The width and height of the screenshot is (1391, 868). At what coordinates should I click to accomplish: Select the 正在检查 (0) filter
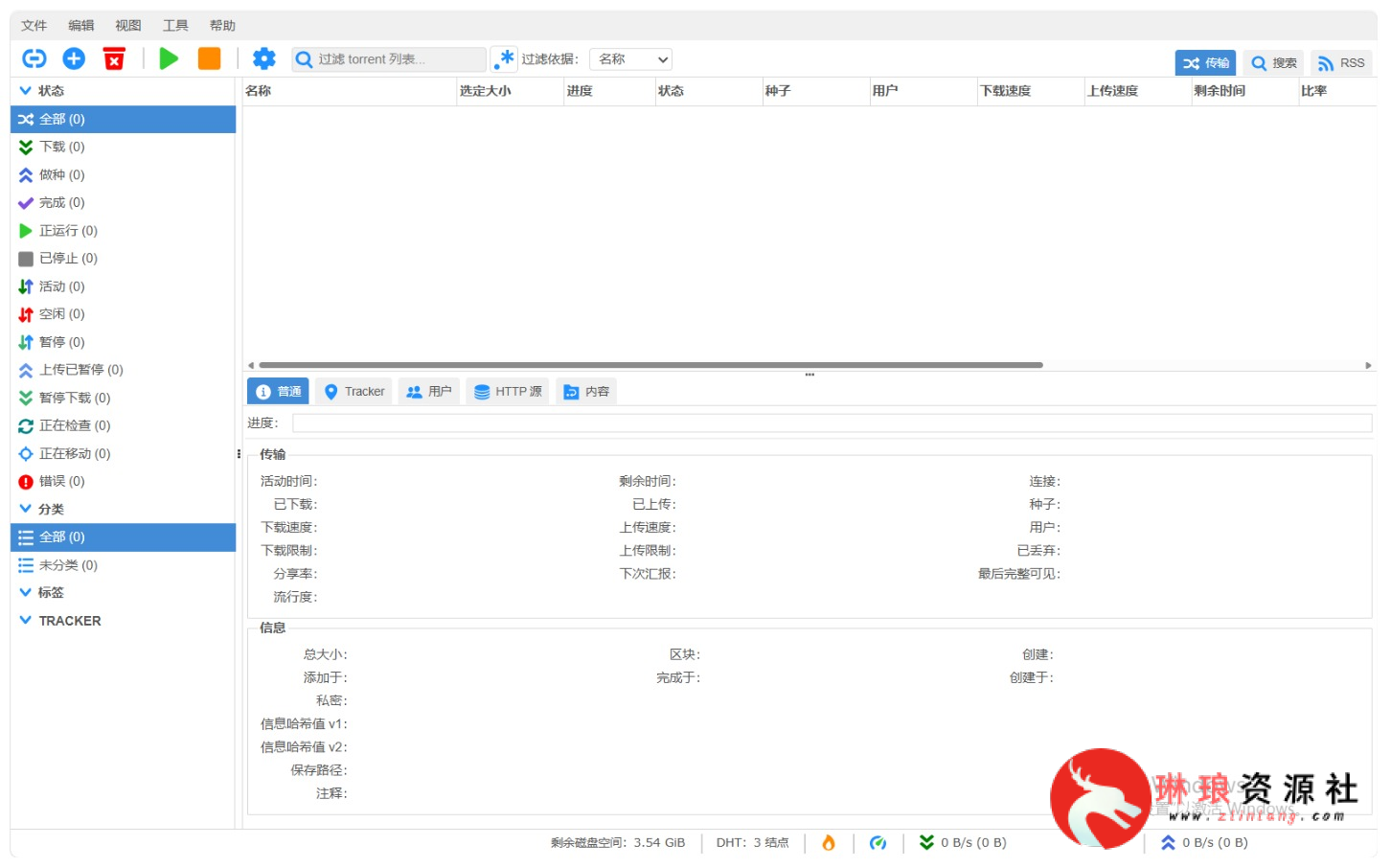[123, 425]
